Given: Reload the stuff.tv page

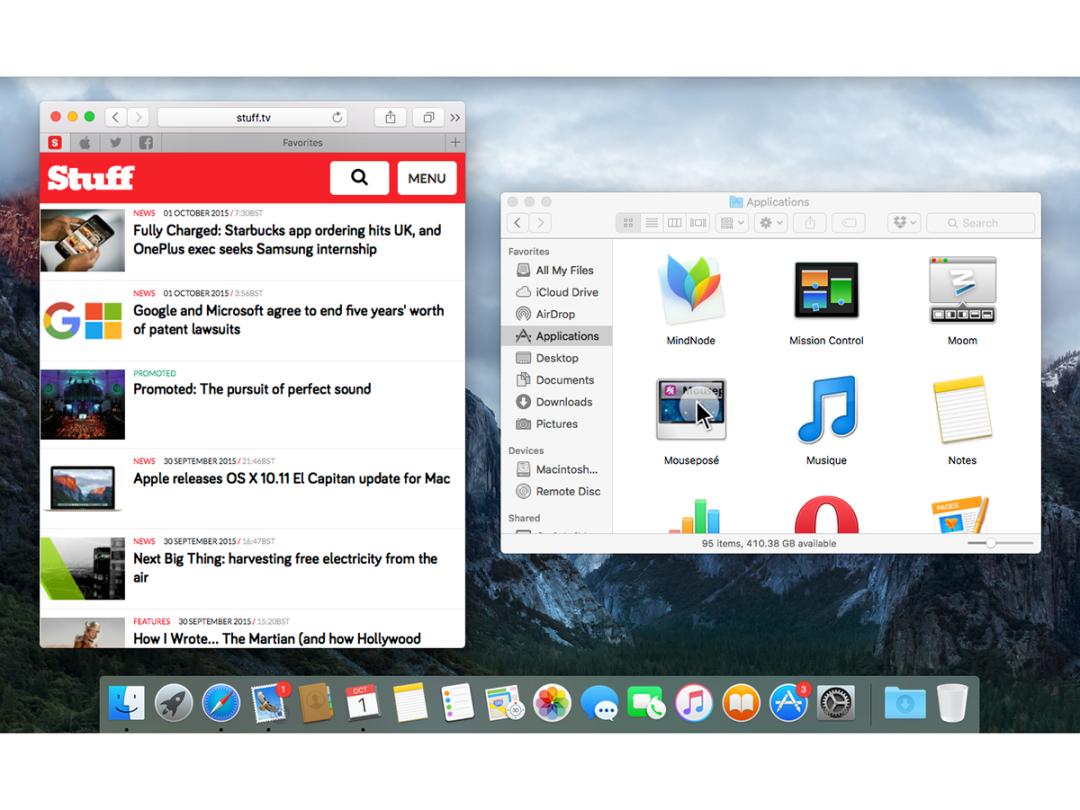Looking at the screenshot, I should click(x=337, y=117).
